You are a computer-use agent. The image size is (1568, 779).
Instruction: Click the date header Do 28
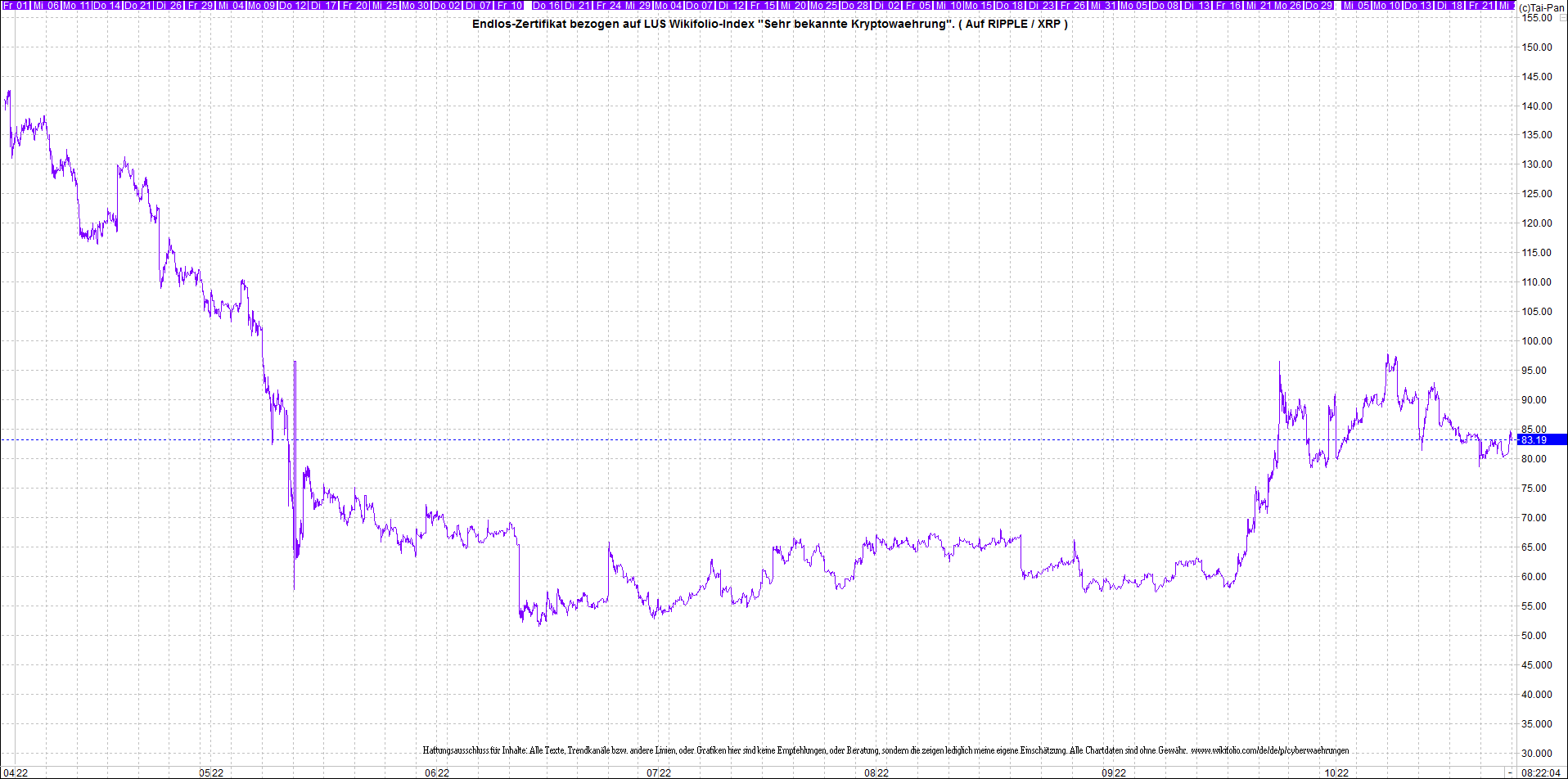click(856, 5)
